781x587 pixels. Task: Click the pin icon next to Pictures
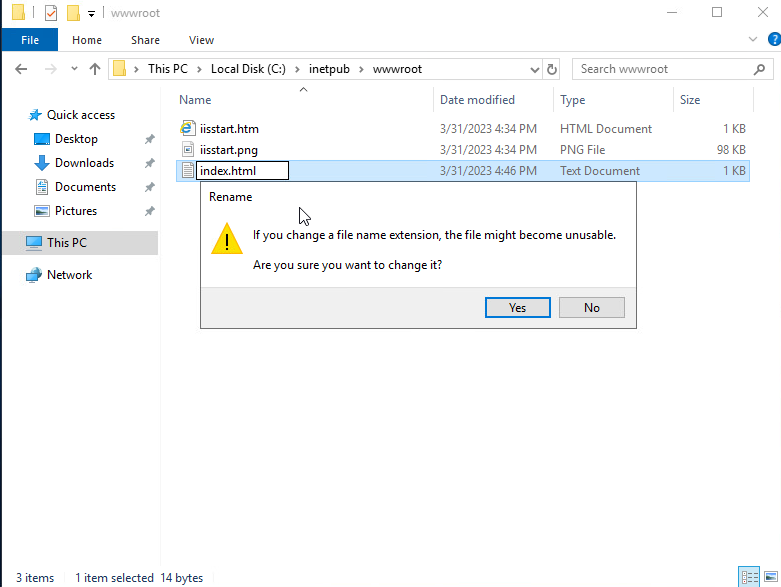pos(149,211)
